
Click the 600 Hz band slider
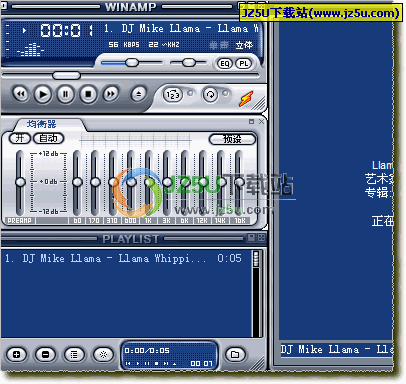pyautogui.click(x=131, y=182)
